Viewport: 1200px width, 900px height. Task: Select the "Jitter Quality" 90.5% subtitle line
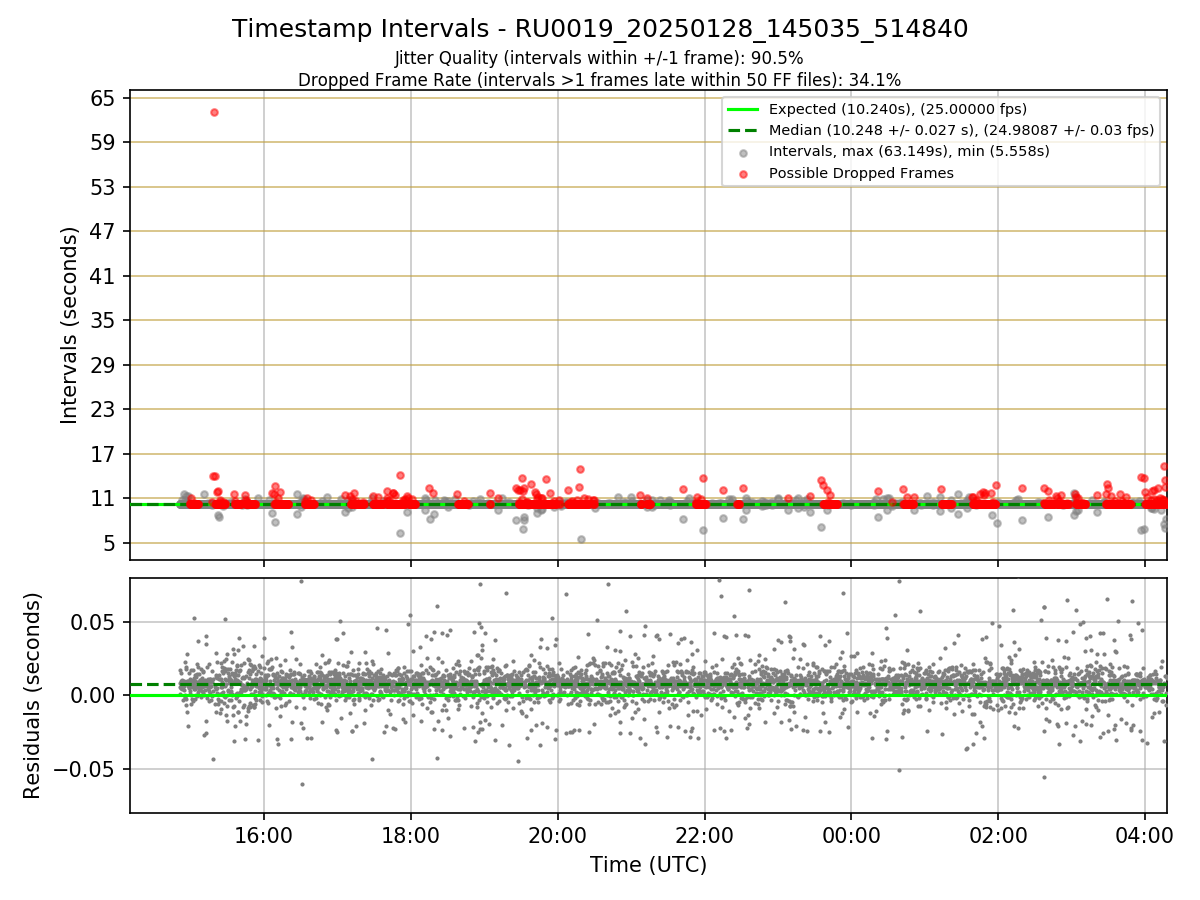coord(599,58)
